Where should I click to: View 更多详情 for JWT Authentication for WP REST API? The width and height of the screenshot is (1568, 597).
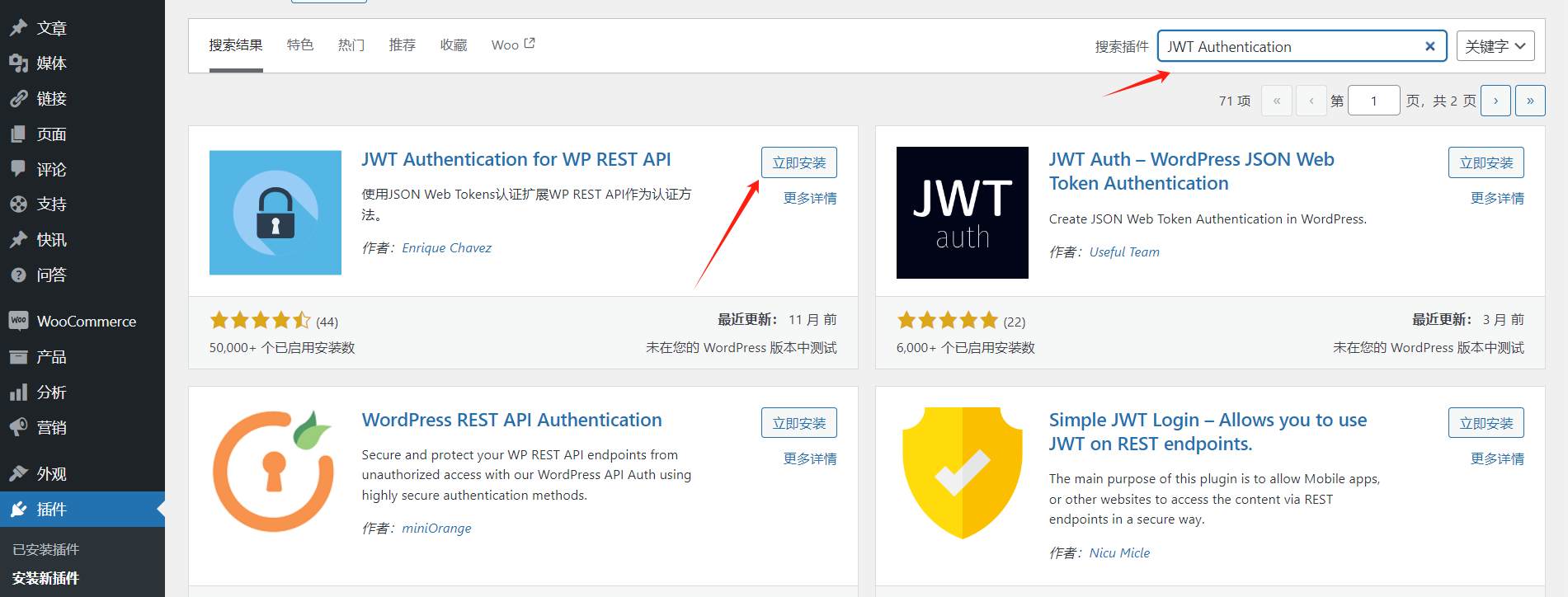tap(810, 198)
